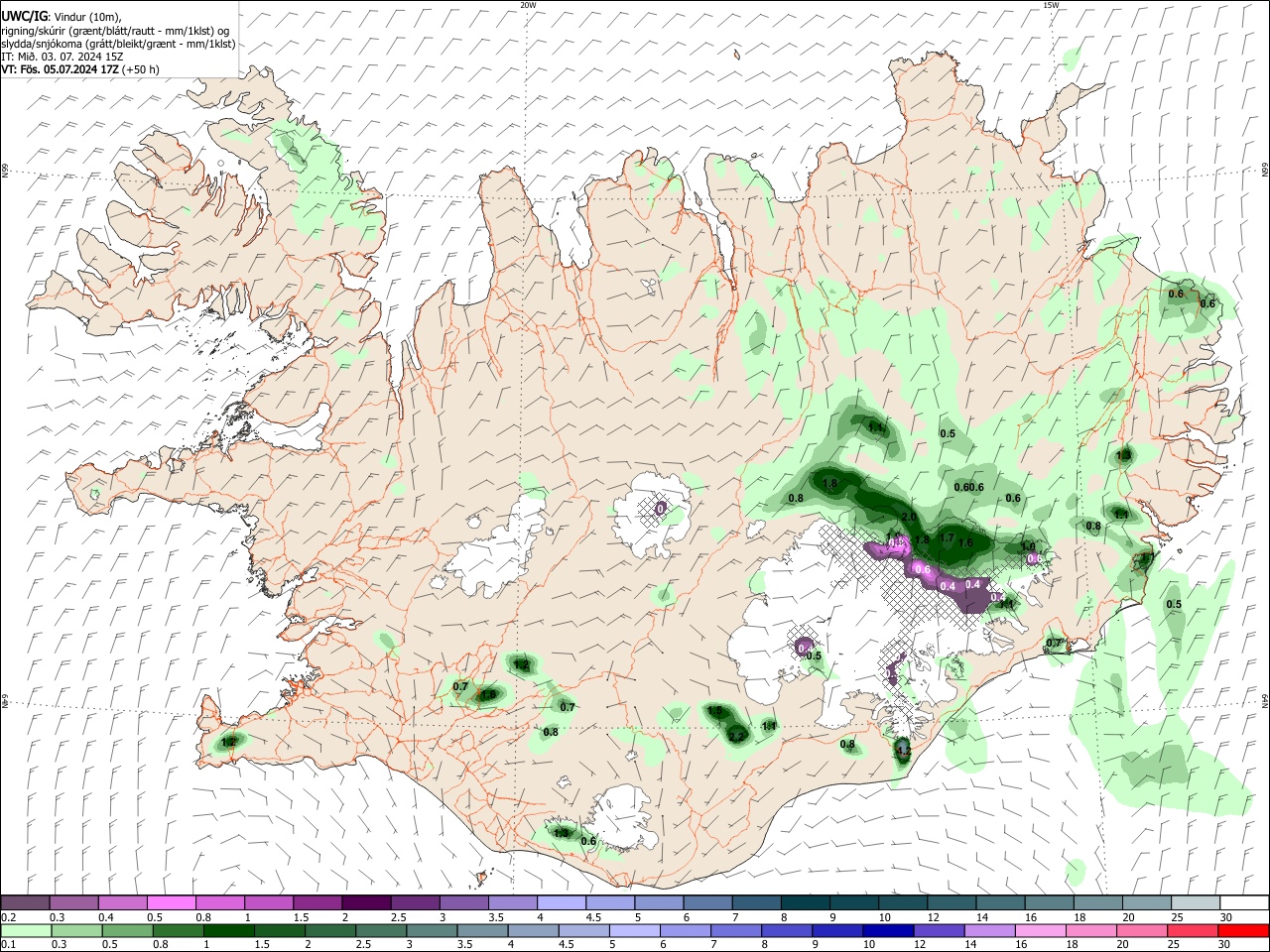Click the 'UWC/IG: Vindur (10m)' title text

pyautogui.click(x=61, y=16)
